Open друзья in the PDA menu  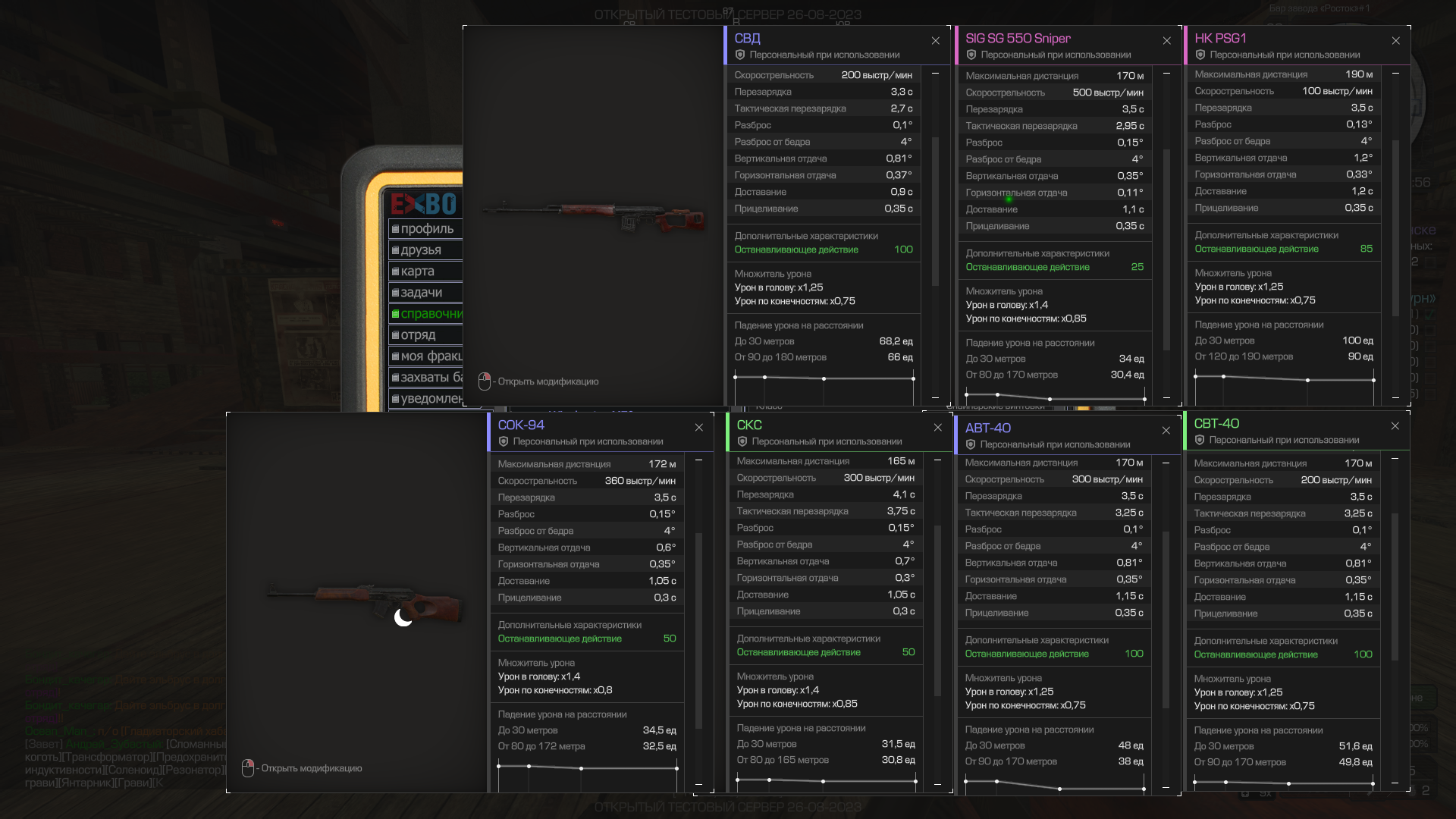click(426, 250)
